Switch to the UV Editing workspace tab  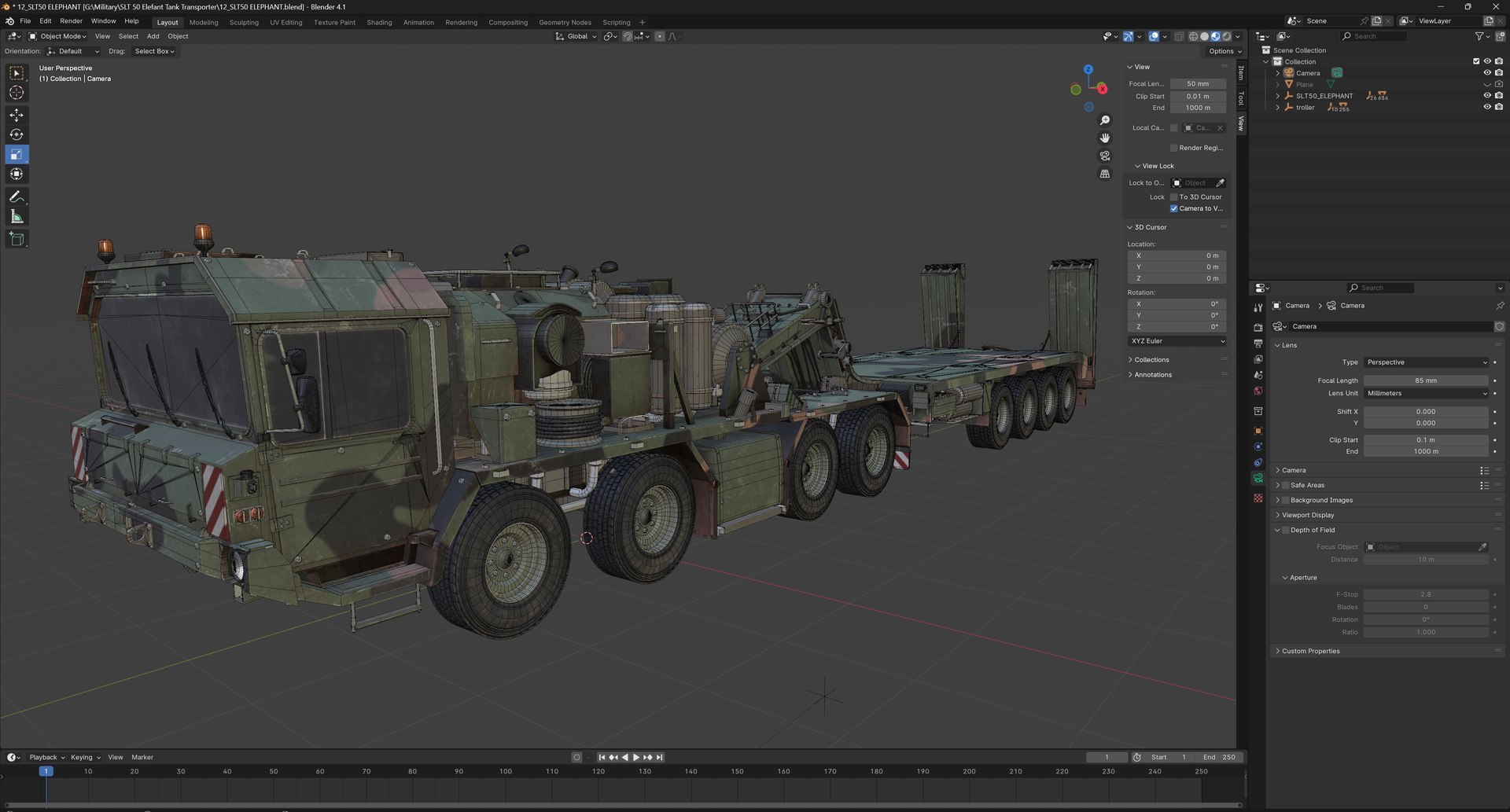coord(286,22)
